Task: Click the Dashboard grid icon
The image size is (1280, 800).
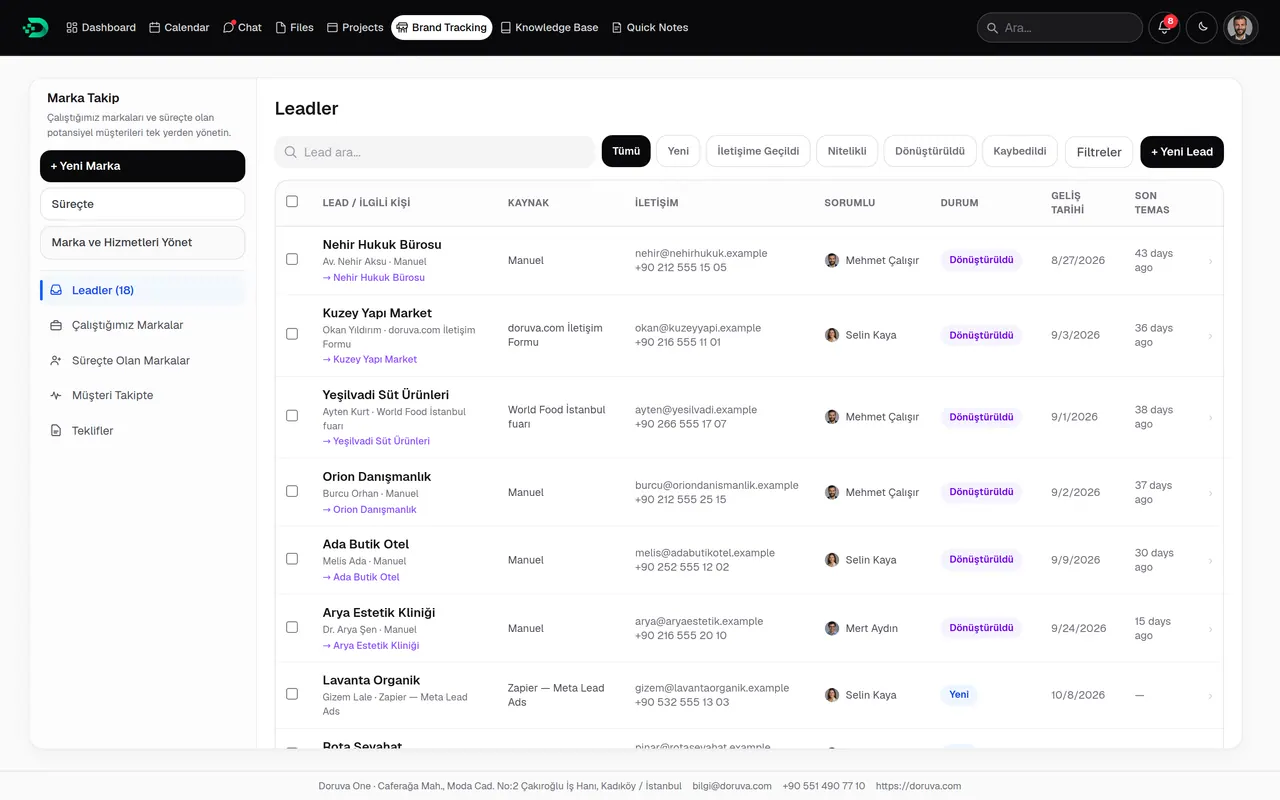Action: [72, 28]
